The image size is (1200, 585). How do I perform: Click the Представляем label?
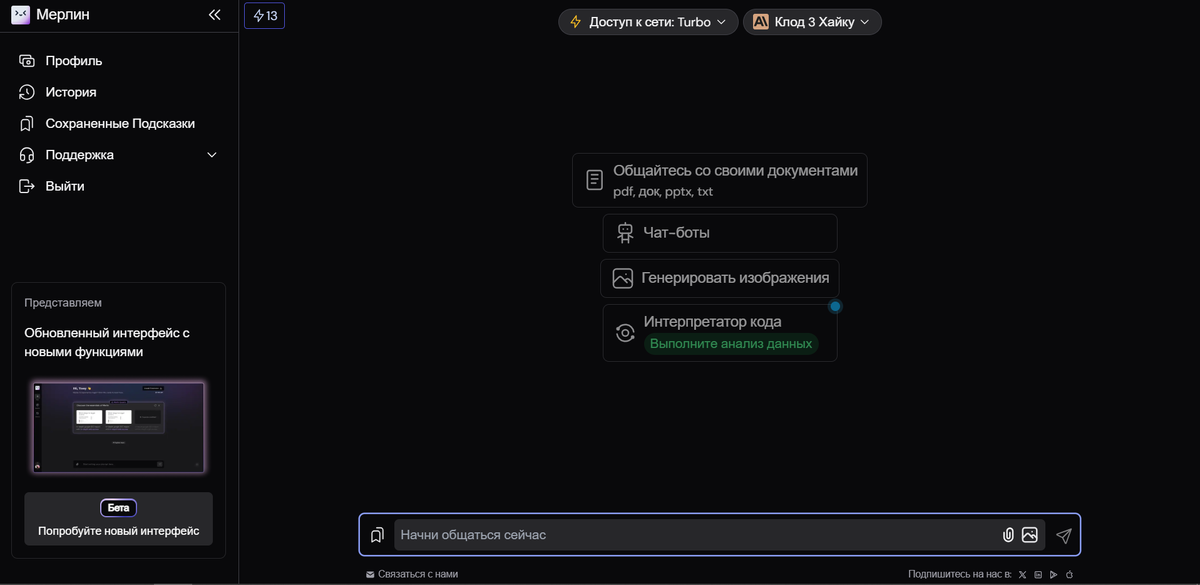click(63, 303)
